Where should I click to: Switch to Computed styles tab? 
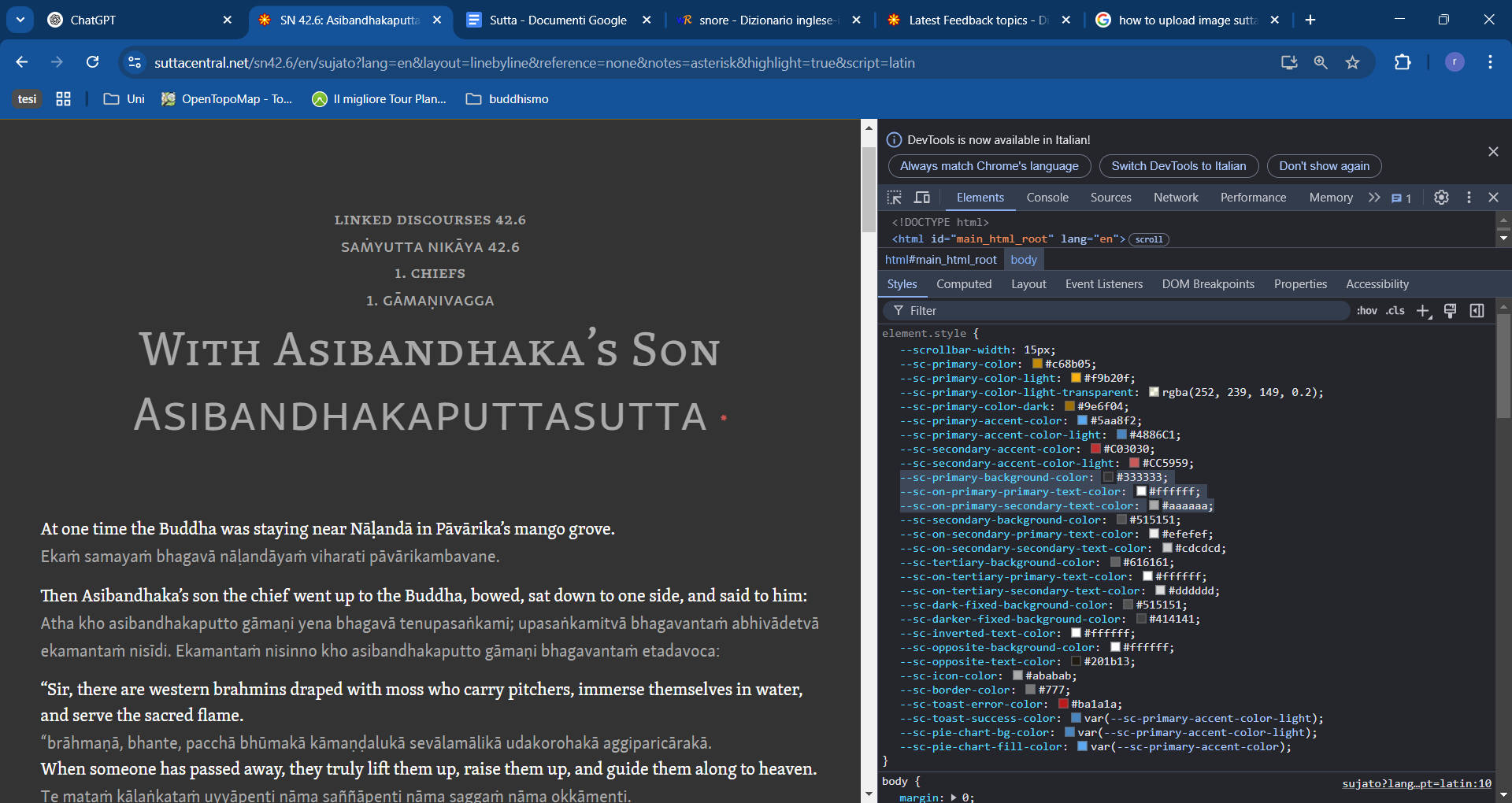click(x=964, y=284)
